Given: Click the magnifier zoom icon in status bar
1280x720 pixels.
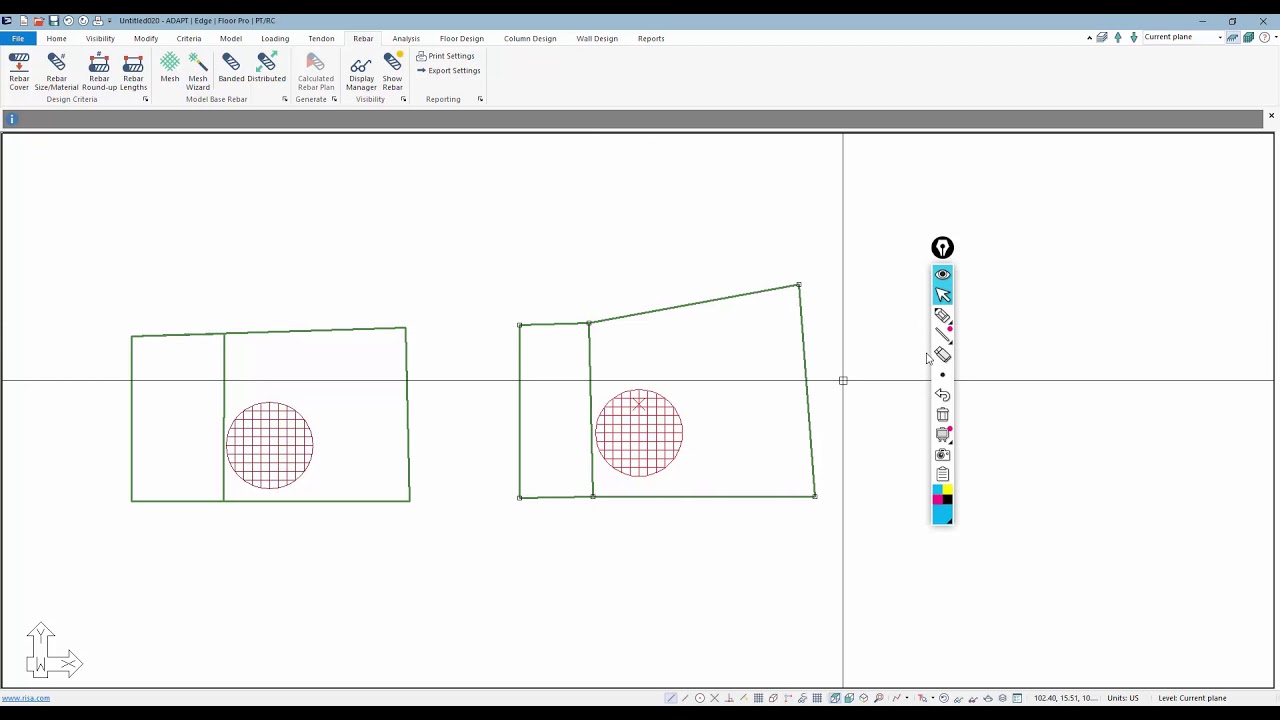Looking at the screenshot, I should coord(879,698).
